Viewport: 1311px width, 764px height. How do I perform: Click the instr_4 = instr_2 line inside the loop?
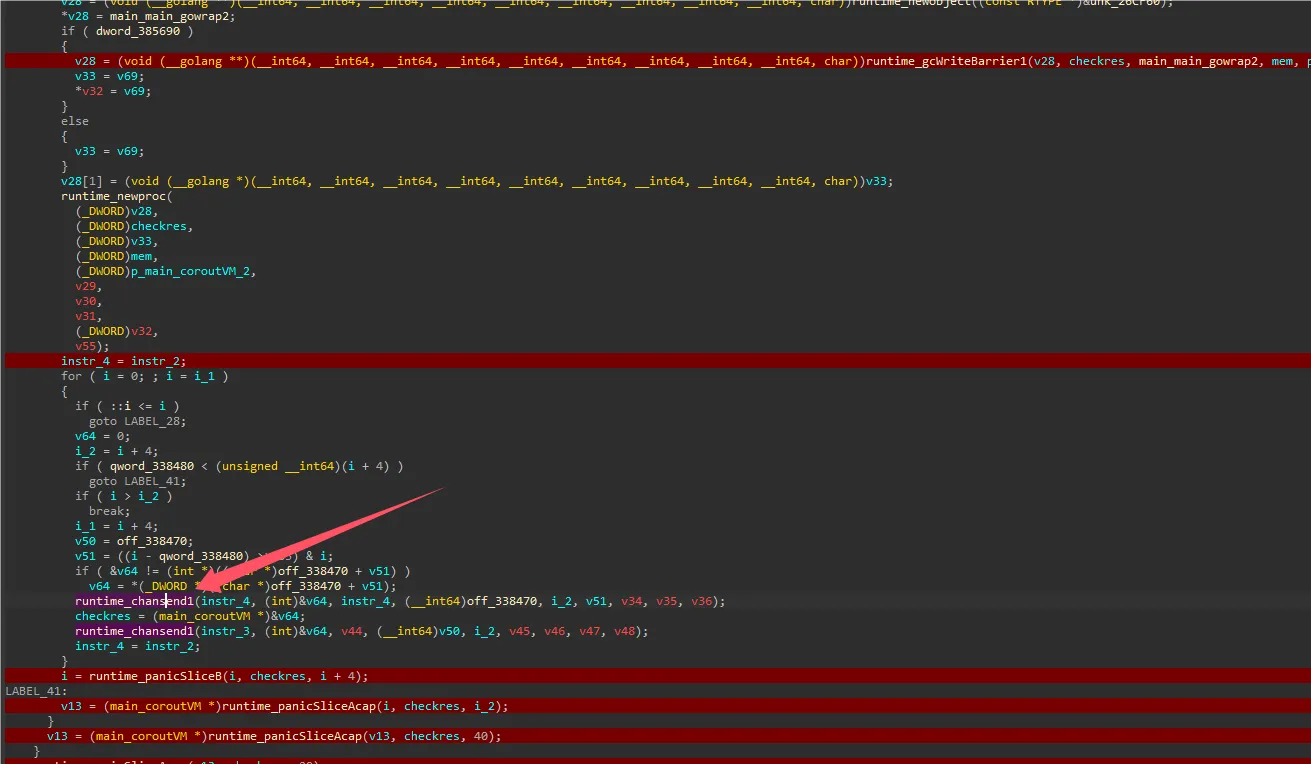(x=138, y=646)
